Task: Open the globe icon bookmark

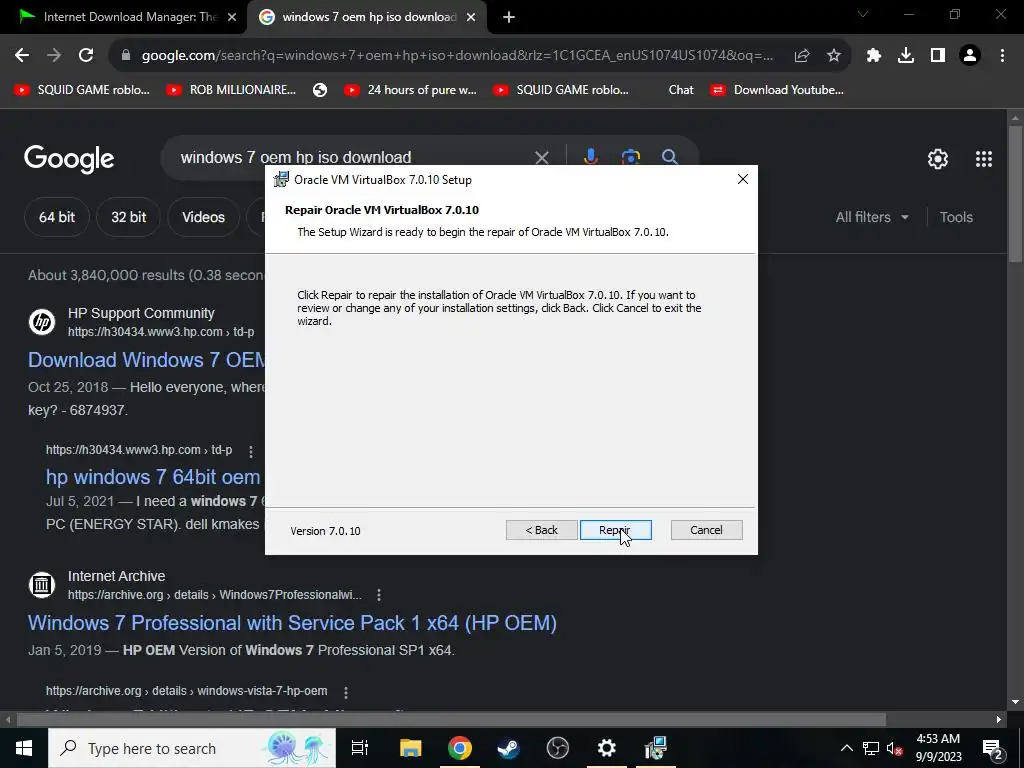Action: click(319, 90)
